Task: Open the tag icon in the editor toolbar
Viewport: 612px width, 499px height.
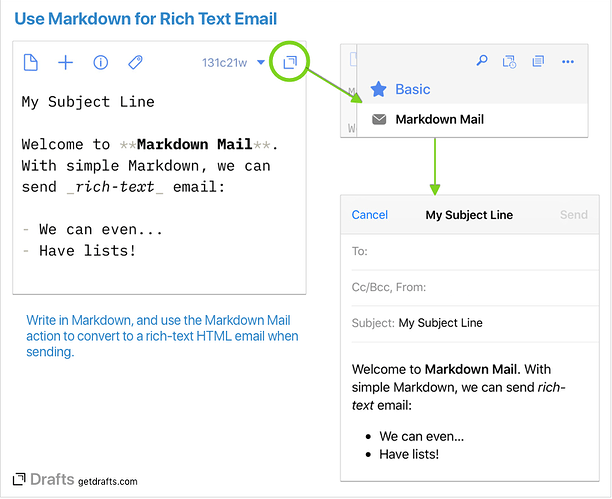Action: [135, 62]
